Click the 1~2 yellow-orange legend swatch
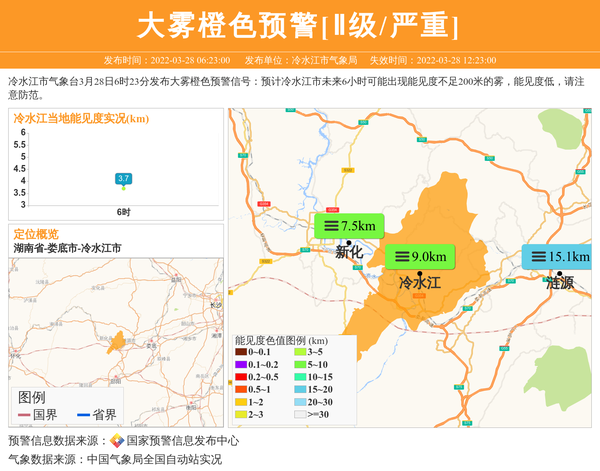 [x=241, y=402]
